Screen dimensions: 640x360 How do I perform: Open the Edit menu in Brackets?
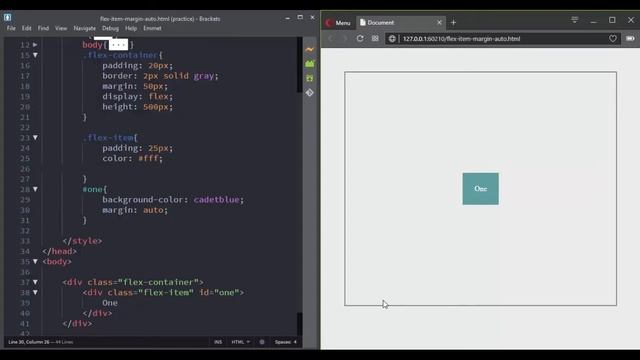coord(27,28)
